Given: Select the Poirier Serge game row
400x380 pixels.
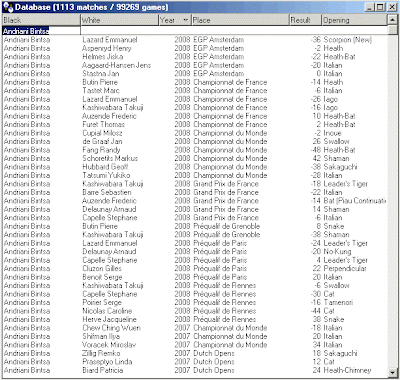Looking at the screenshot, I should pos(195,302).
